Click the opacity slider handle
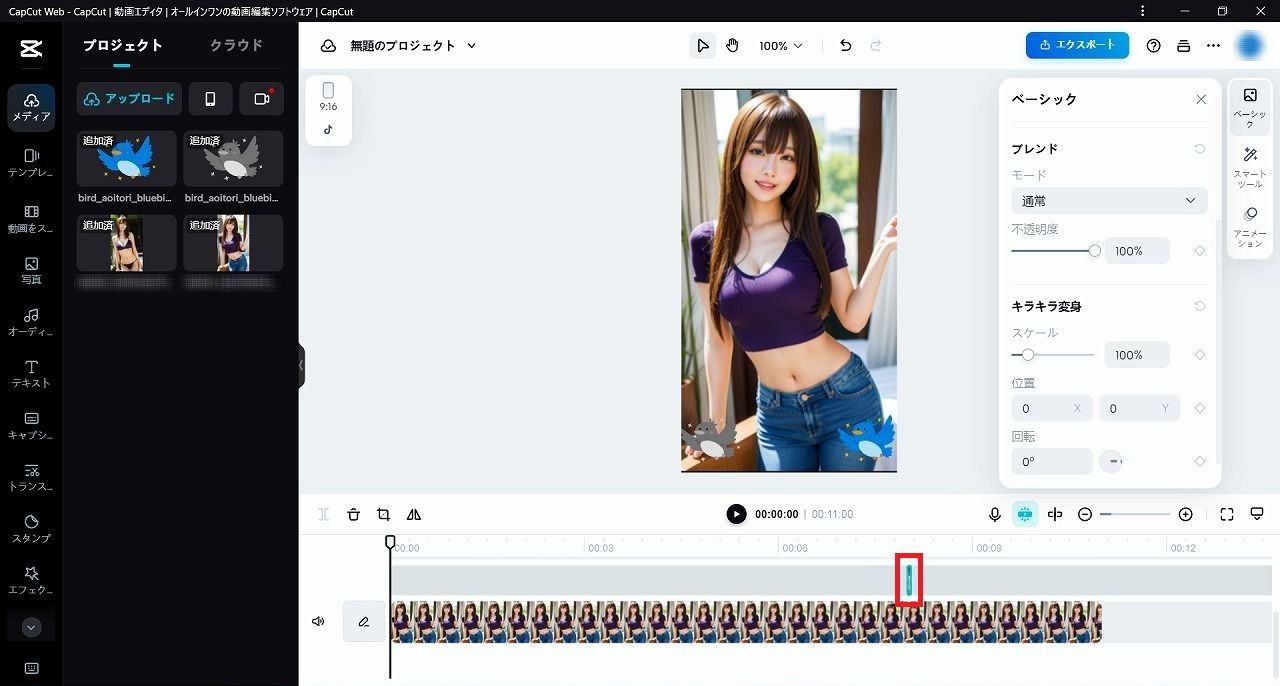1280x686 pixels. tap(1095, 251)
